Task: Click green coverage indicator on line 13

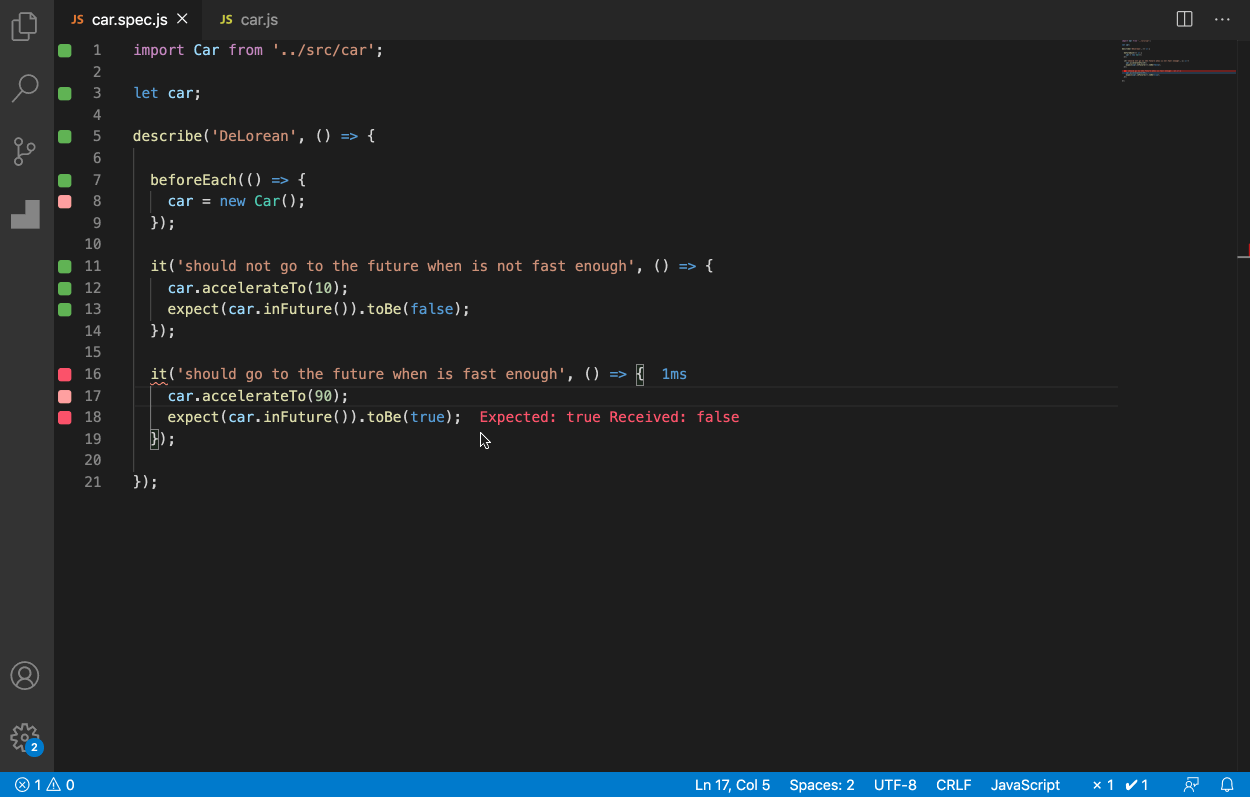Action: [65, 309]
